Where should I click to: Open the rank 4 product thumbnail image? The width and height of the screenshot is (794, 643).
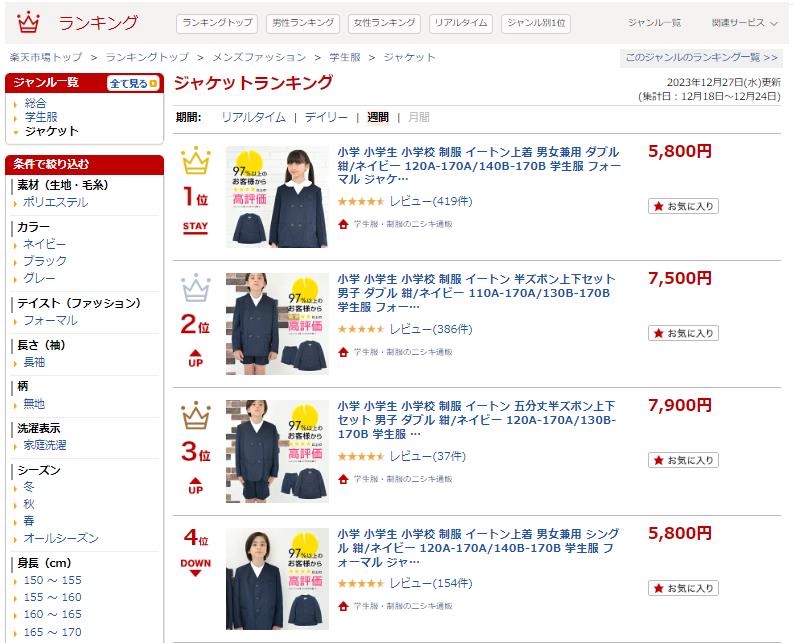(x=277, y=579)
